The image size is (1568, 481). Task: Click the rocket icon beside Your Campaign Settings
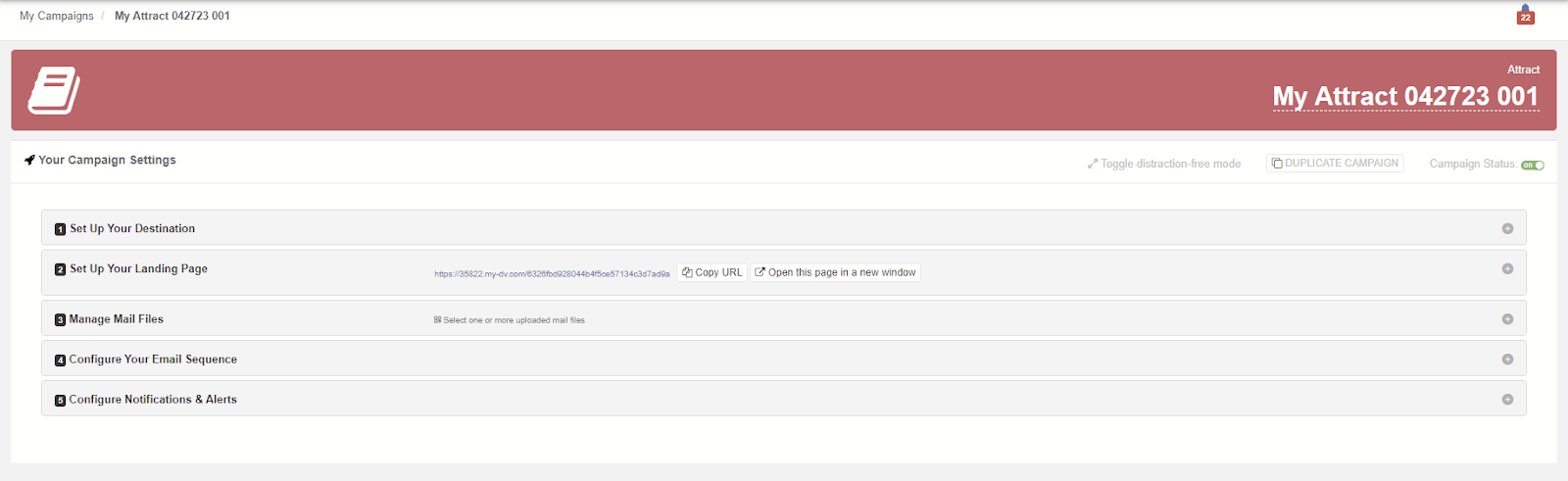point(29,160)
